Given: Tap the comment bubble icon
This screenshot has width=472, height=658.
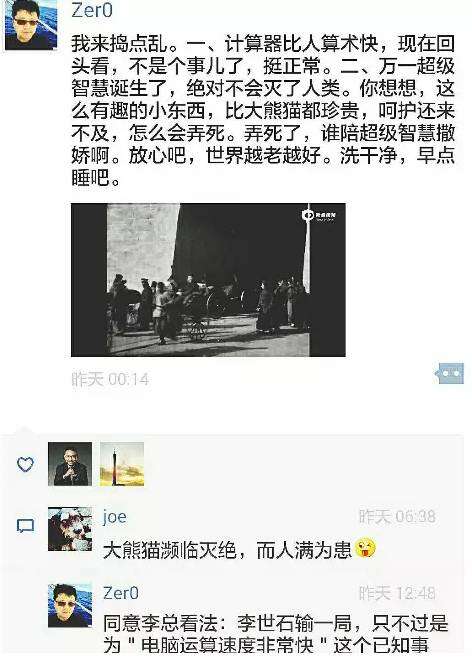Looking at the screenshot, I should click(25, 526).
